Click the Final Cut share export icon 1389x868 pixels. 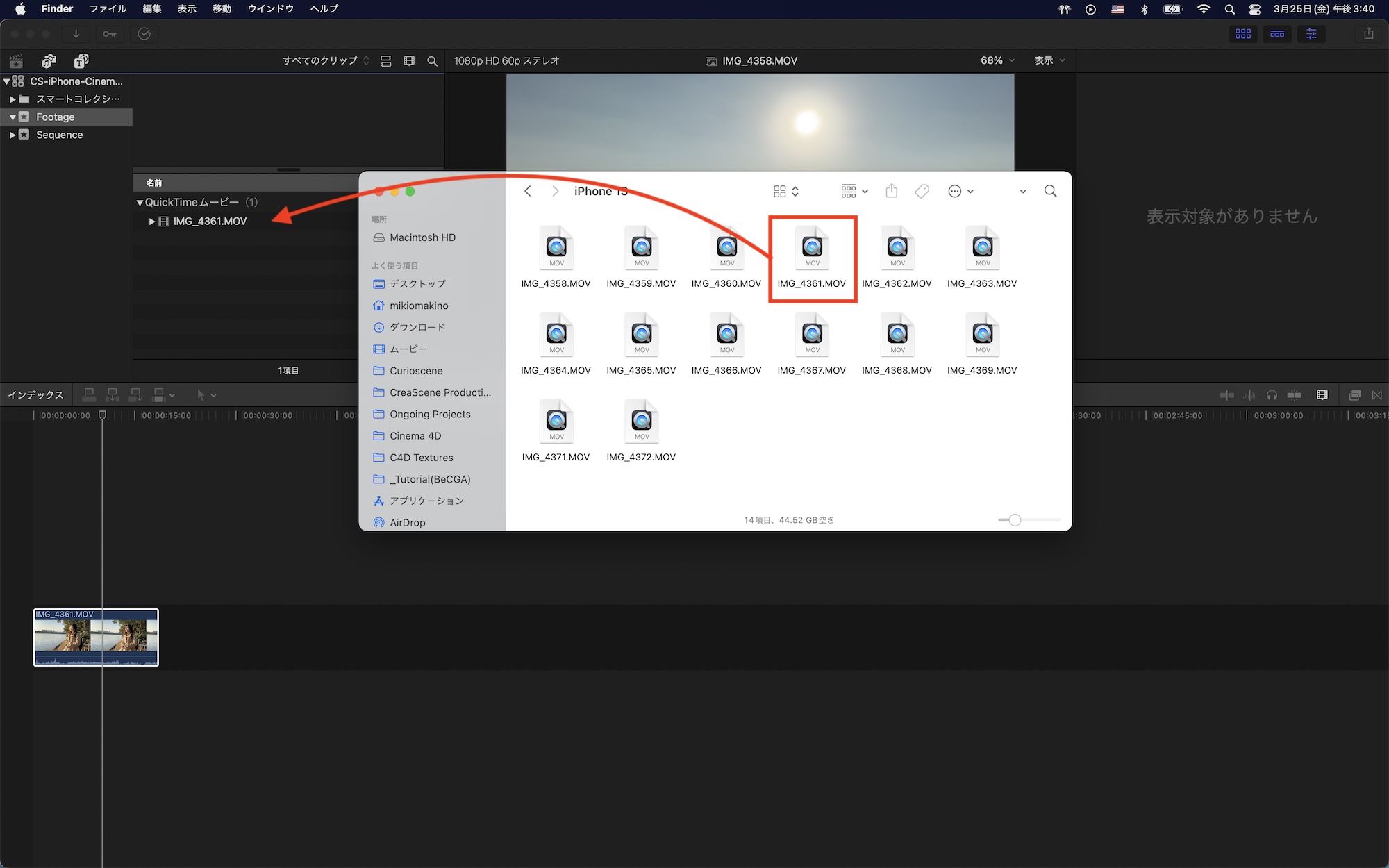(1368, 34)
